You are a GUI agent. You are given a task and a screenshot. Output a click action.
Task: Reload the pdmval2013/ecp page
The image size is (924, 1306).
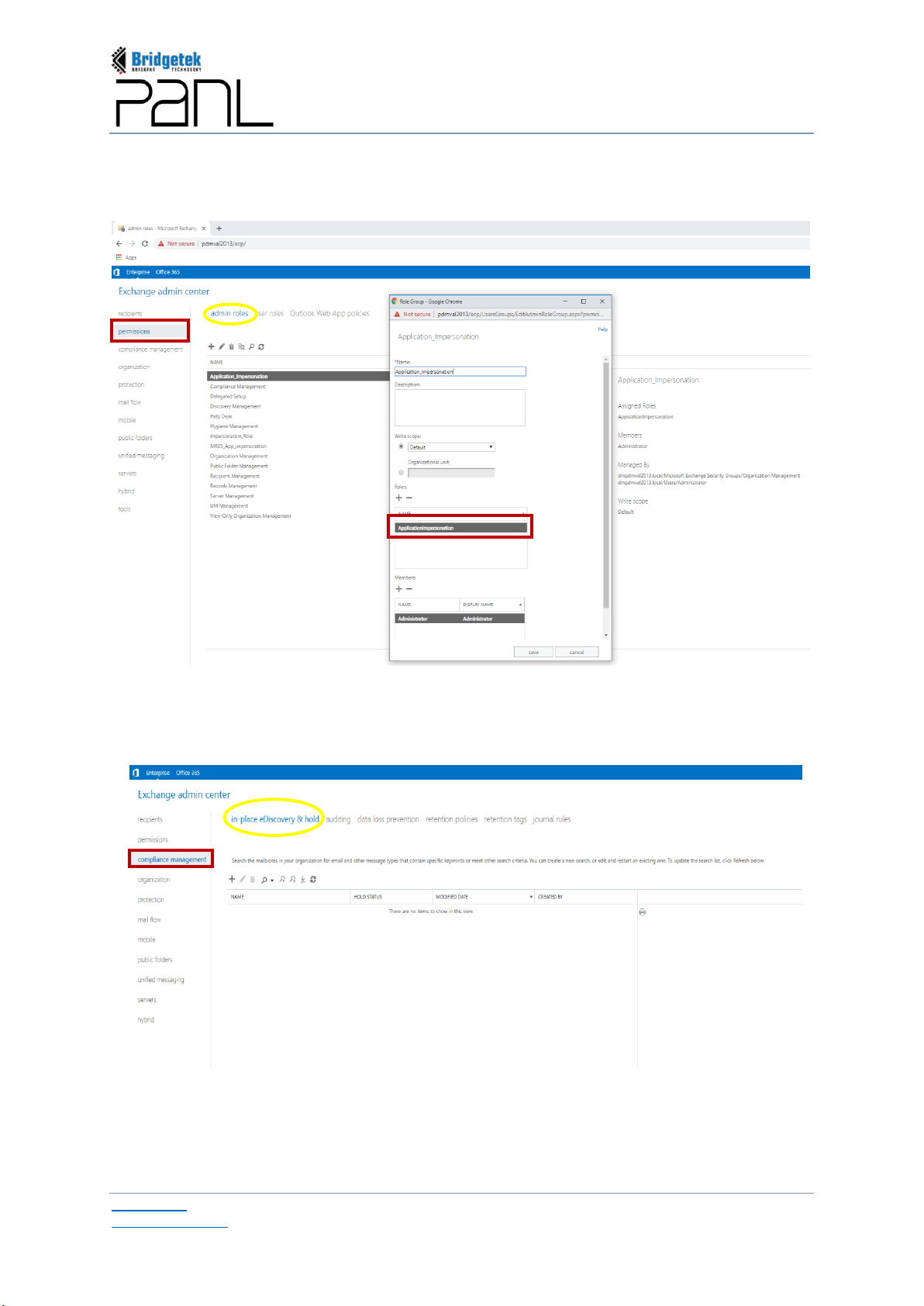pyautogui.click(x=145, y=243)
